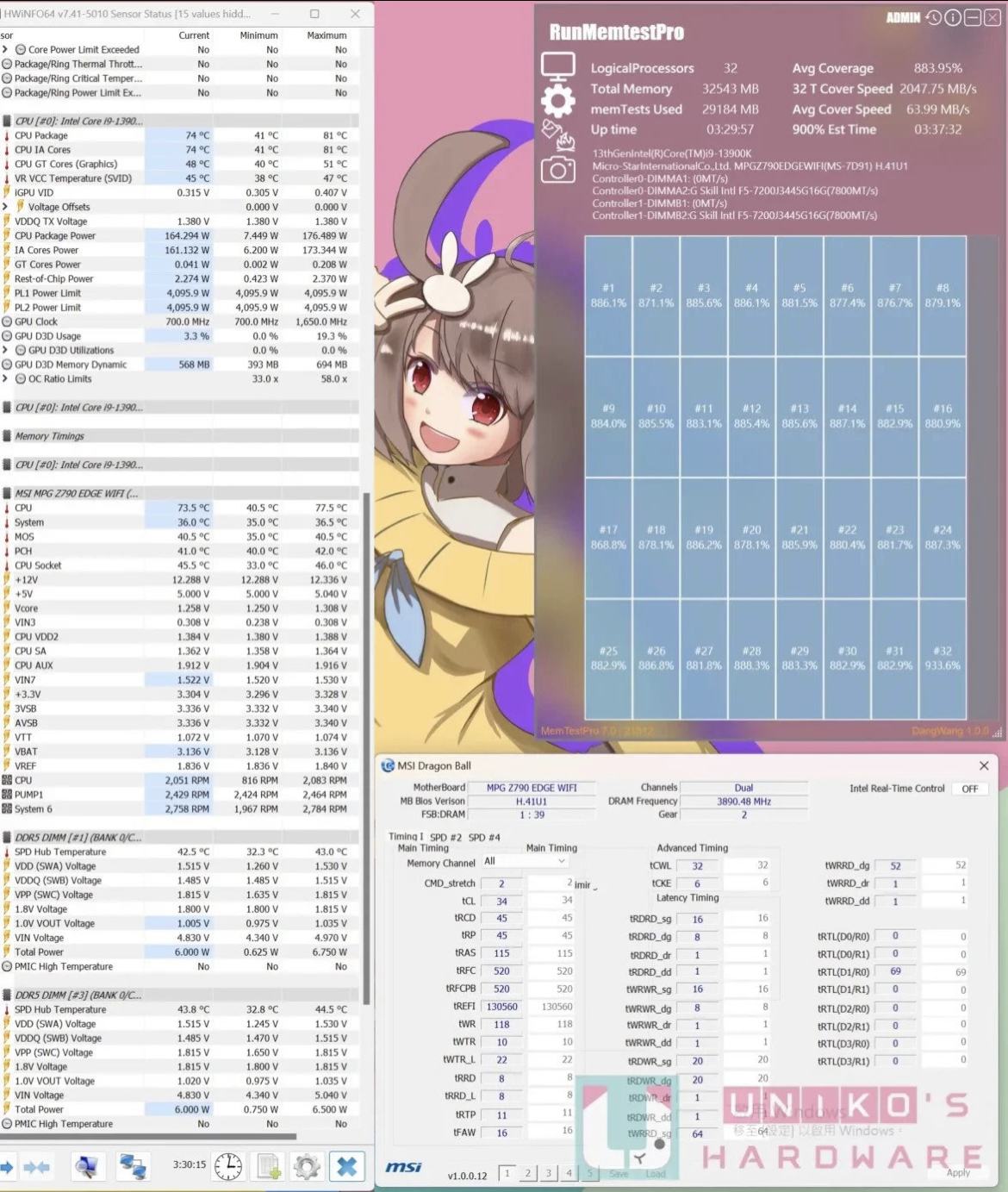Screen dimensions: 1008x1192
Task: Click memtest tile #16 showing 880.9%
Action: pos(943,416)
